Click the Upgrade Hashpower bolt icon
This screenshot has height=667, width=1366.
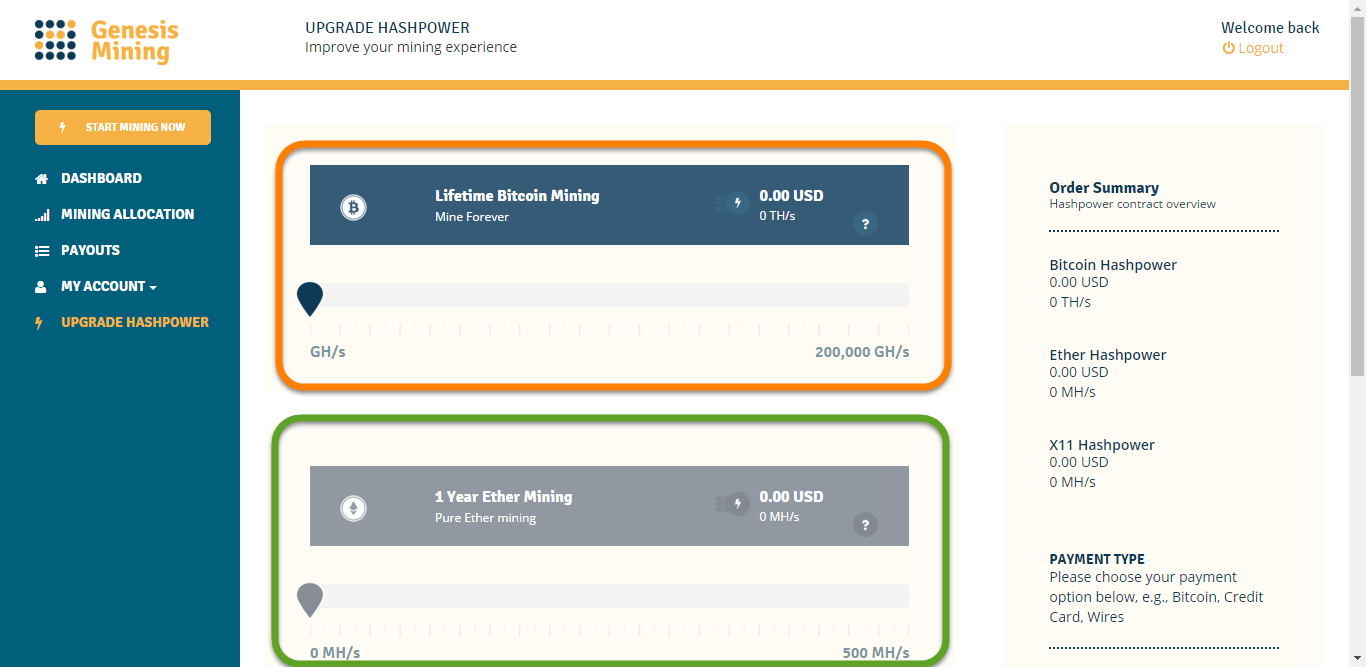[x=40, y=323]
